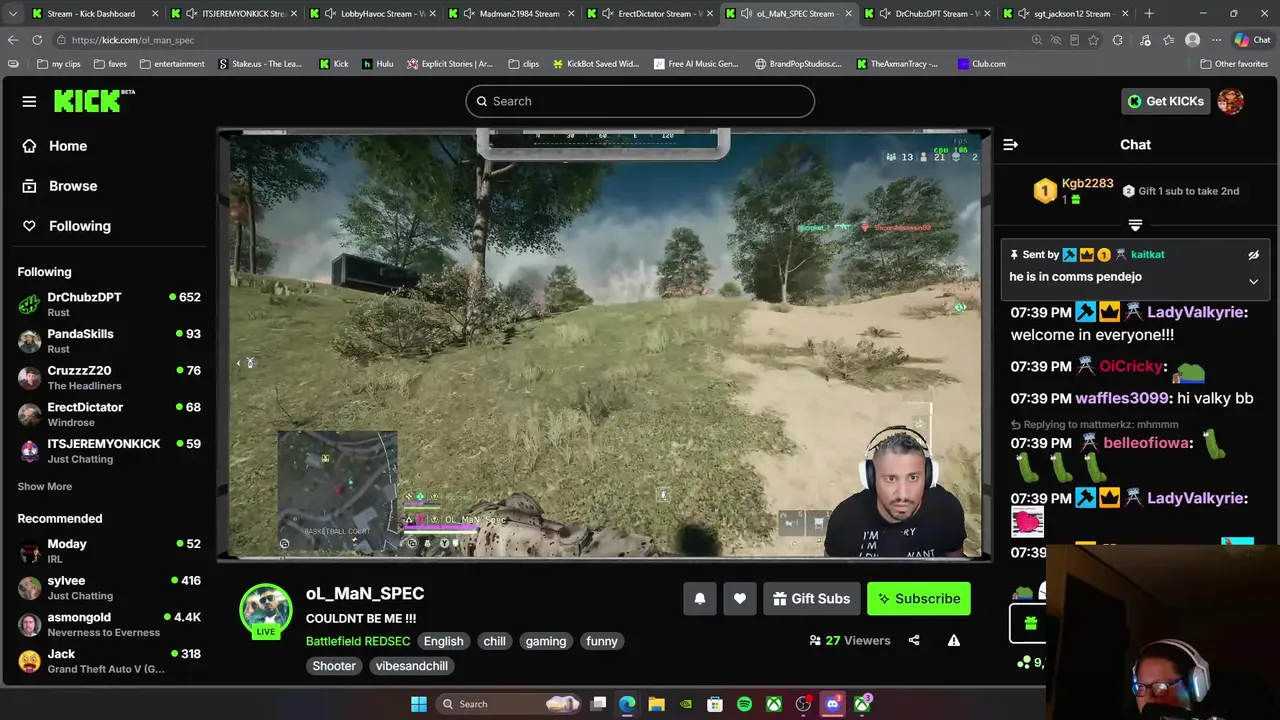Viewport: 1280px width, 720px height.
Task: Open PandaSkills channel in Following list
Action: 108,341
